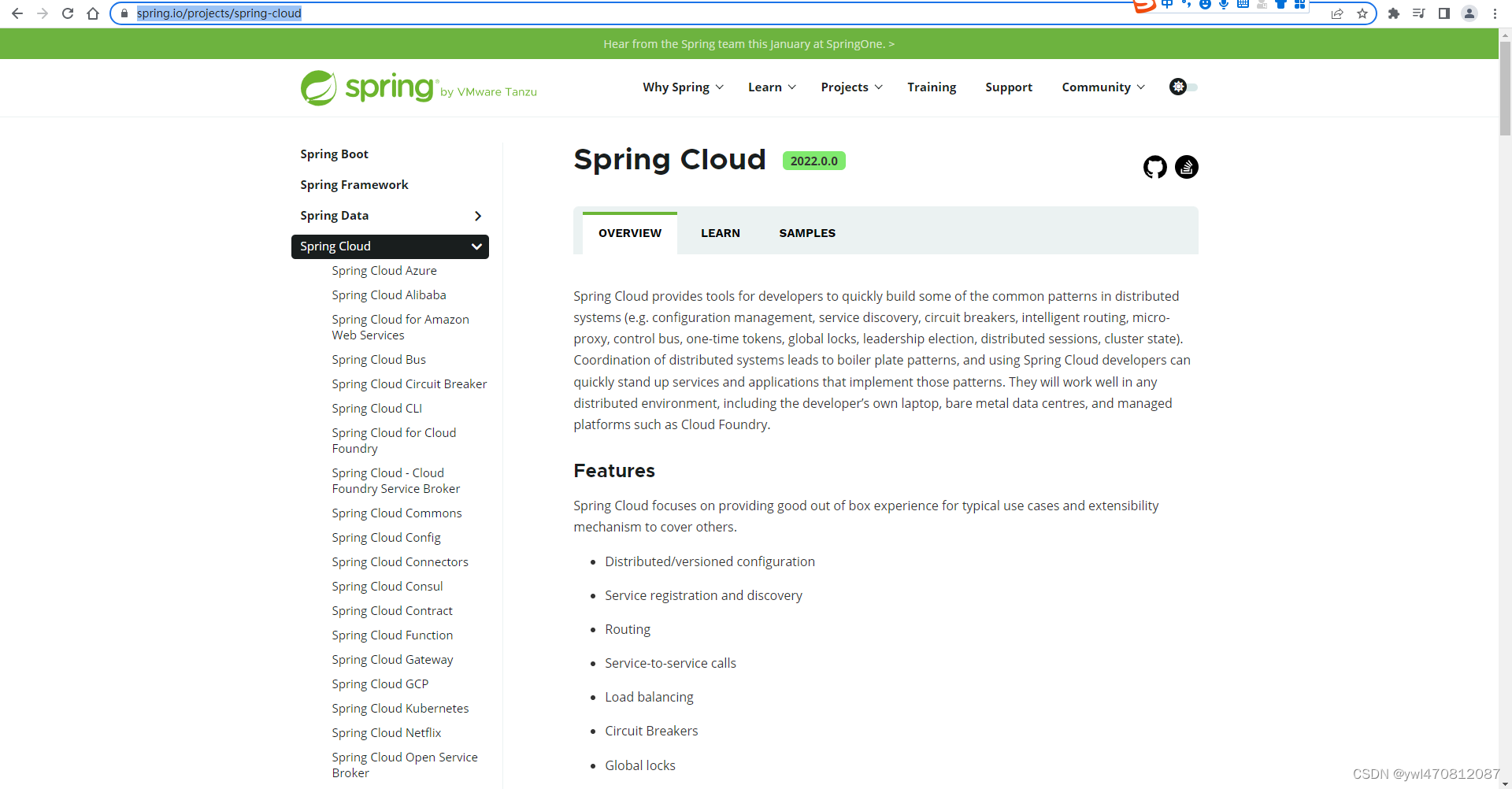Click the page vertical scrollbar thumb
1512x789 pixels.
1505,88
